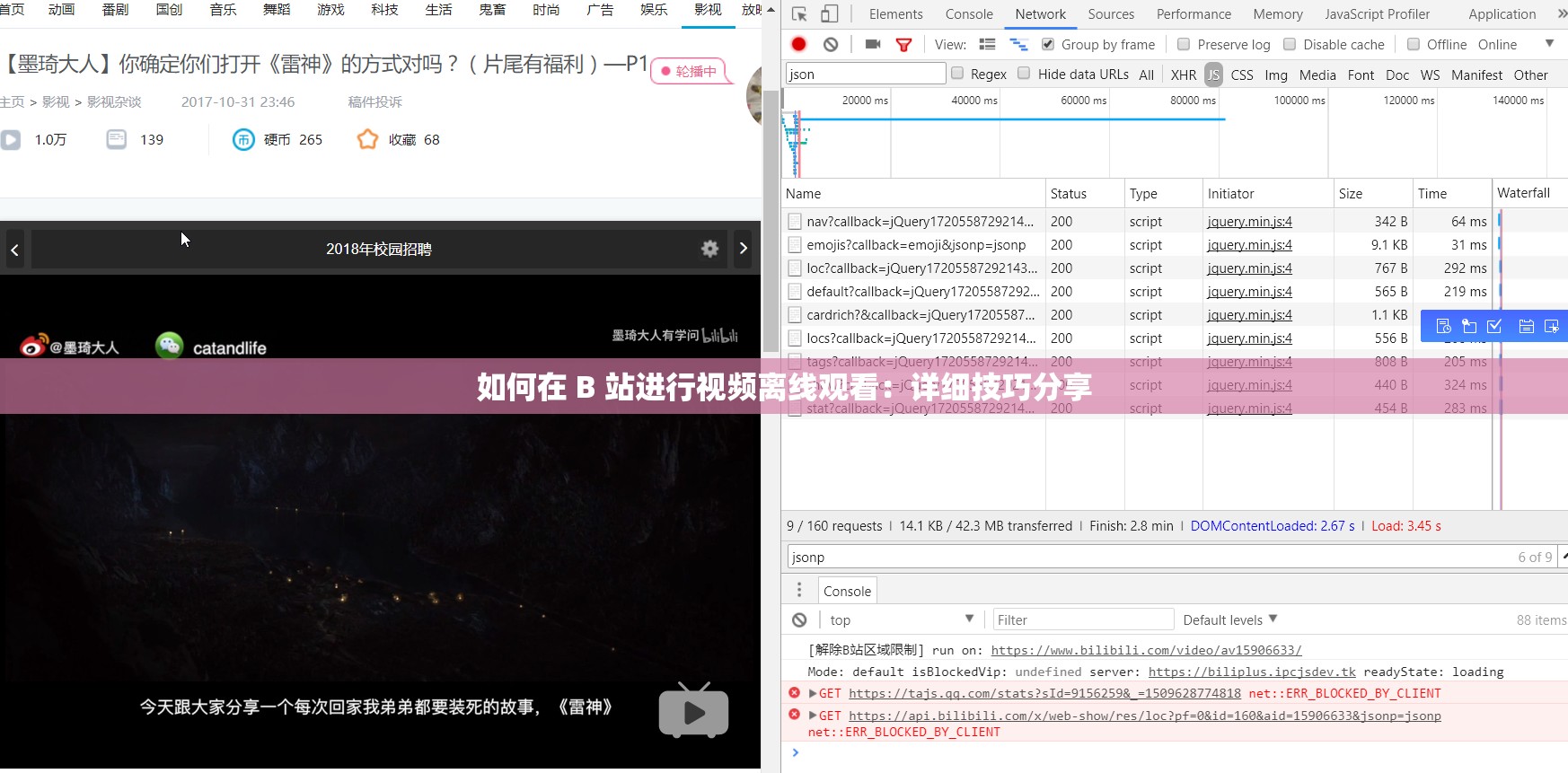Open the Default levels dropdown

[x=1230, y=619]
